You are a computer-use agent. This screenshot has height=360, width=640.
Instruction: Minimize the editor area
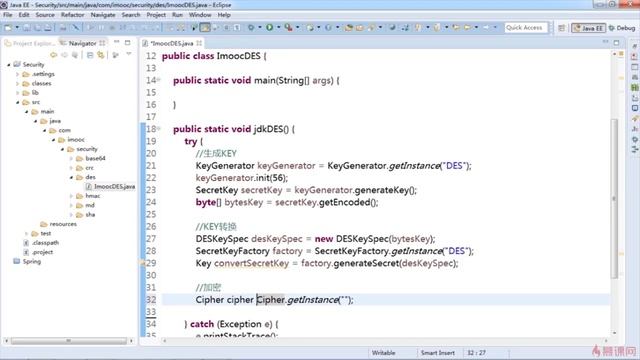pos(605,42)
